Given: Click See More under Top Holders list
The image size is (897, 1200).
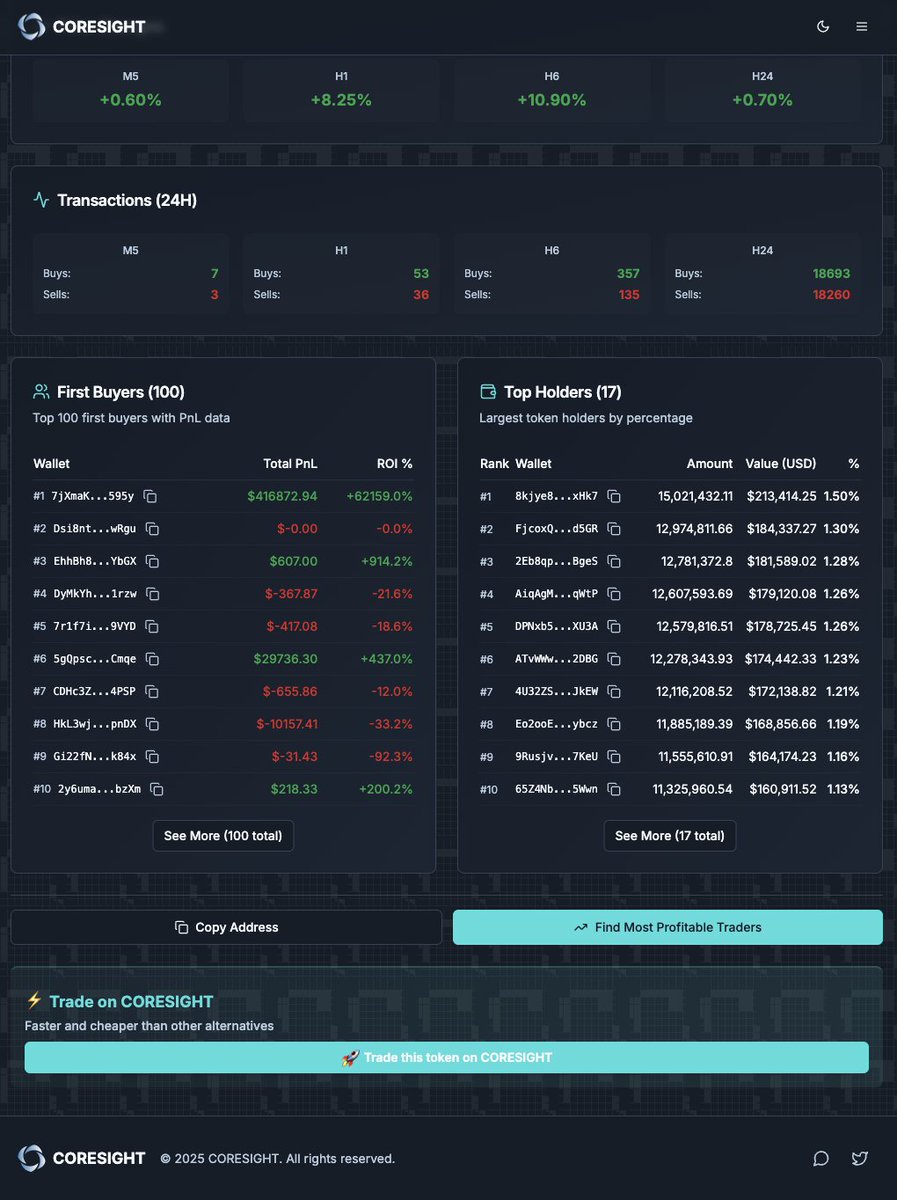Looking at the screenshot, I should coord(669,836).
